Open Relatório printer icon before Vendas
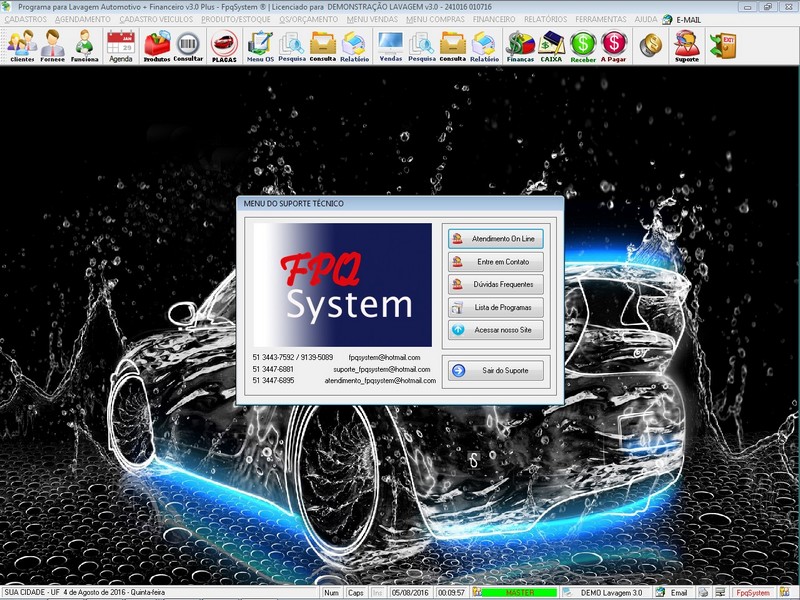 355,46
